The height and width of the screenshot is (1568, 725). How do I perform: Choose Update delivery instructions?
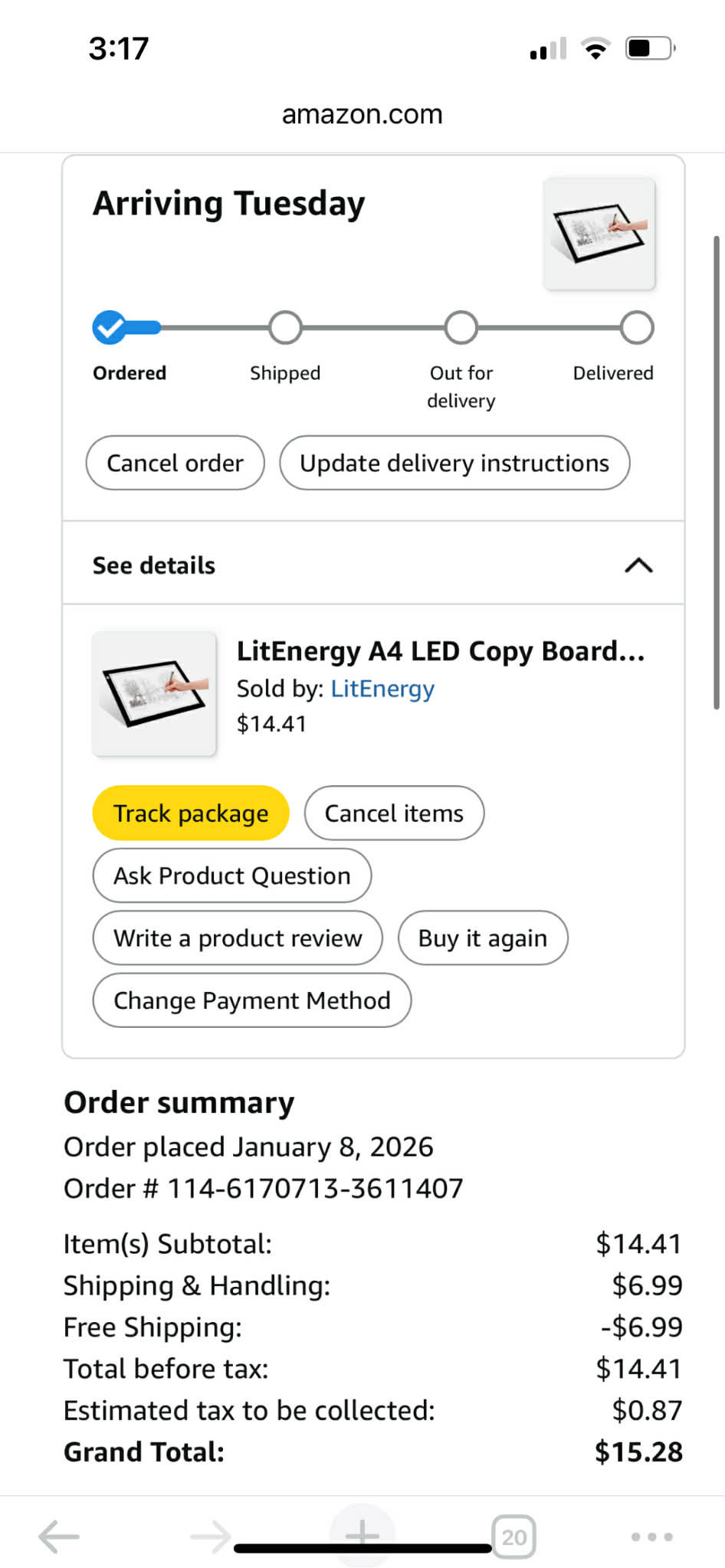[x=454, y=463]
